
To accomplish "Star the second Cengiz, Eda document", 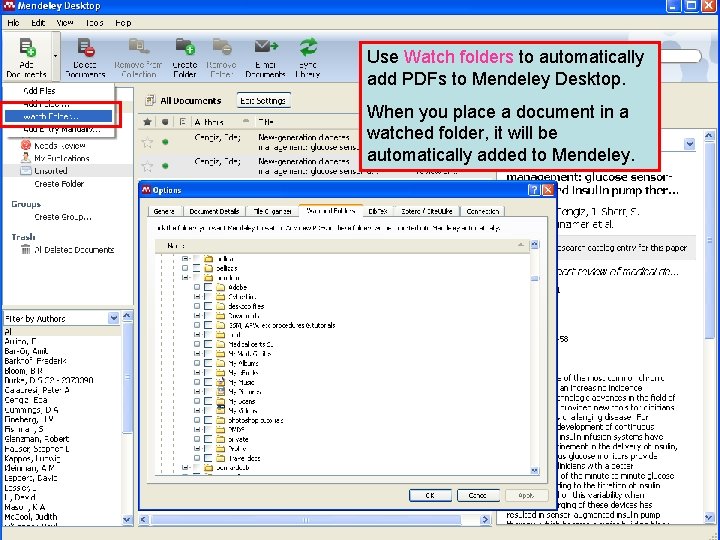I will click(147, 166).
